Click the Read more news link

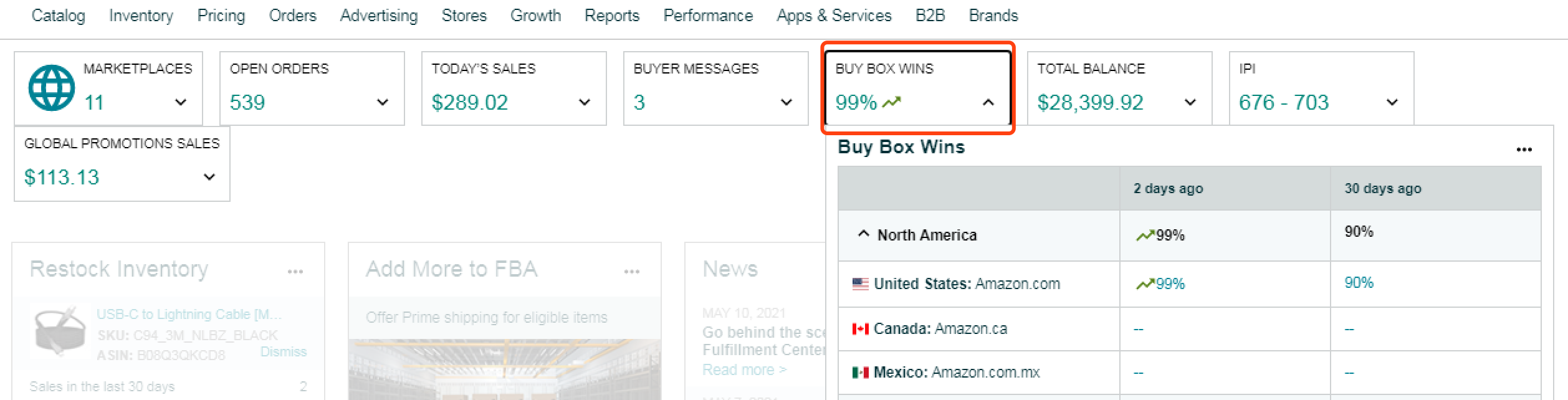tap(743, 370)
